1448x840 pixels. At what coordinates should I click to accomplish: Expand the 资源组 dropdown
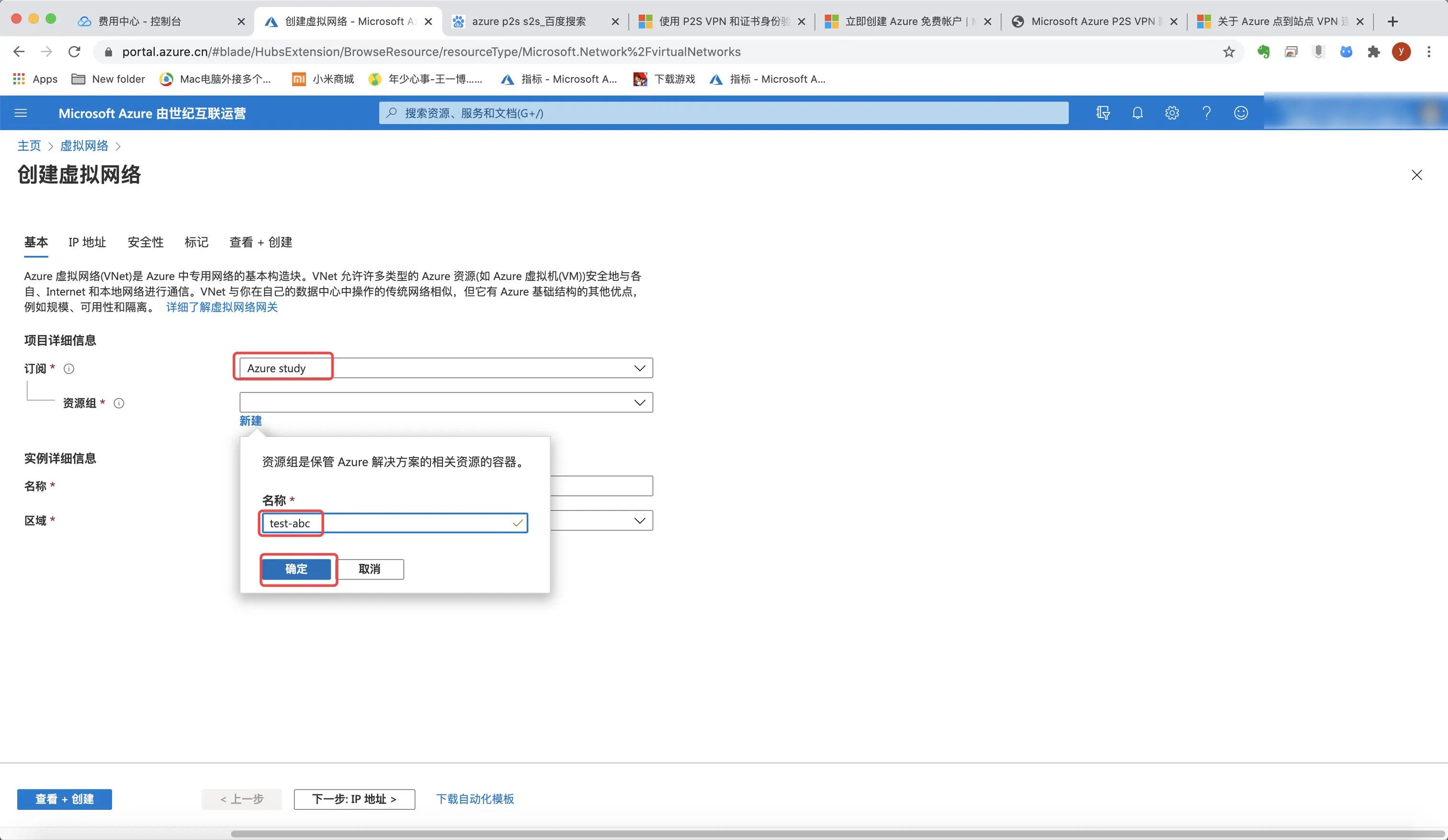coord(639,403)
